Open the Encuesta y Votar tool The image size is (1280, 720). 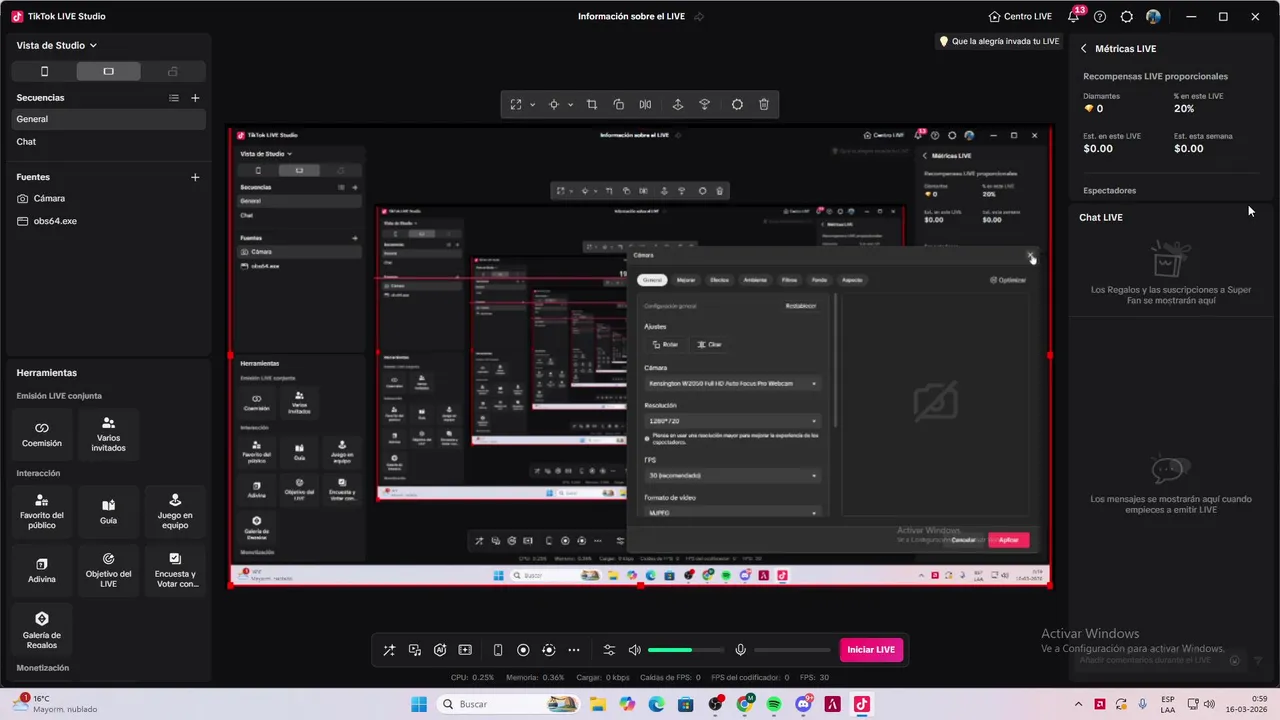[175, 570]
